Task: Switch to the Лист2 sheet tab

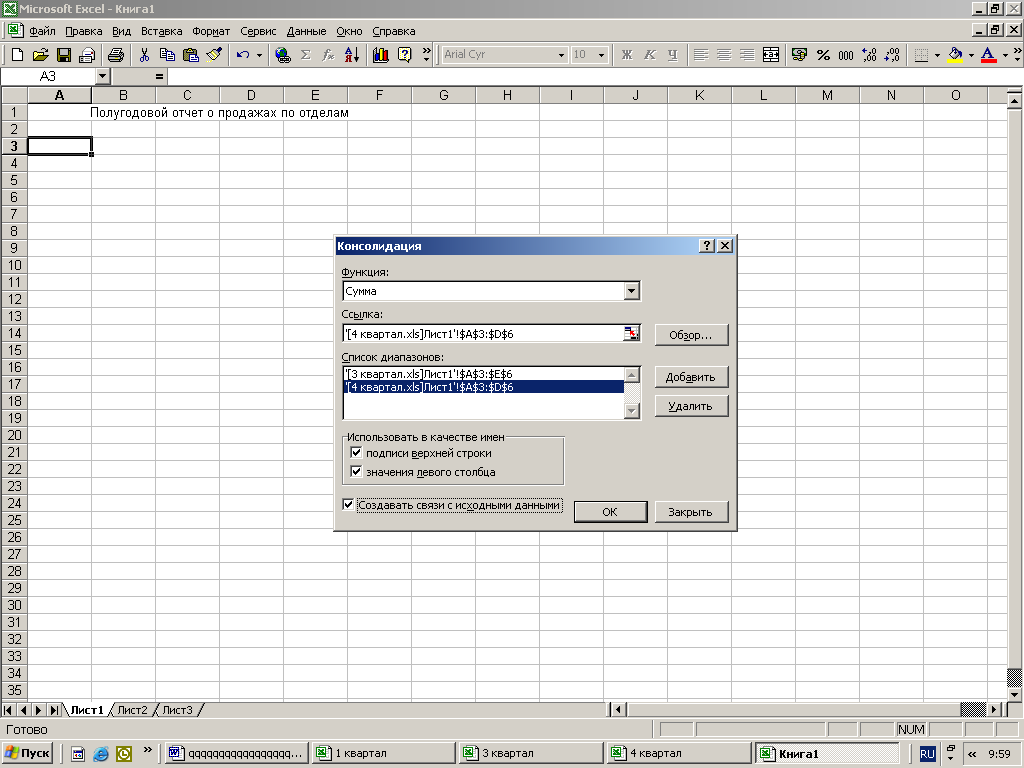Action: point(132,710)
